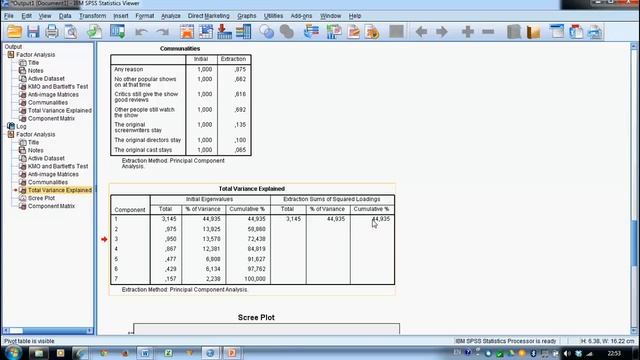Select Anti-image Matrices in upper Factor Analysis group
The width and height of the screenshot is (640, 360).
click(x=53, y=95)
